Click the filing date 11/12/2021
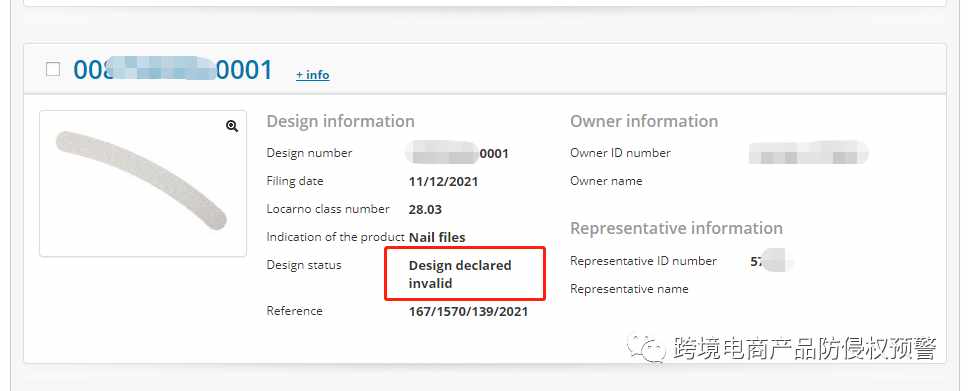968x391 pixels. pos(443,182)
